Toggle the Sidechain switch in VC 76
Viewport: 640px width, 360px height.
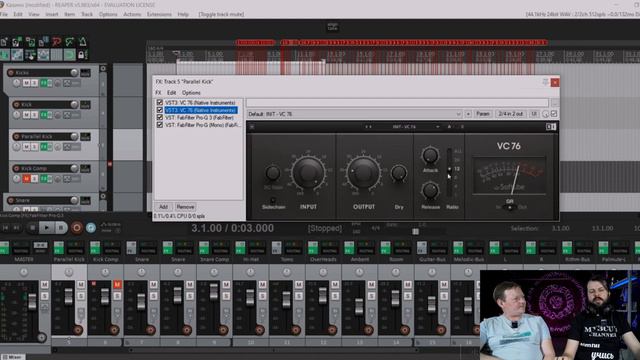pyautogui.click(x=273, y=200)
